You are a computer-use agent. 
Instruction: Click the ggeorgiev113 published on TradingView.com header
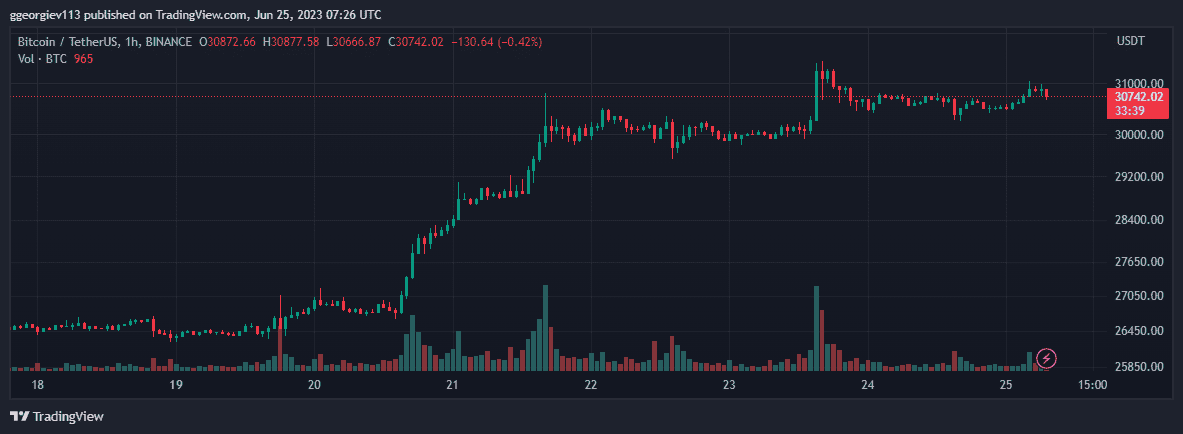[x=195, y=15]
